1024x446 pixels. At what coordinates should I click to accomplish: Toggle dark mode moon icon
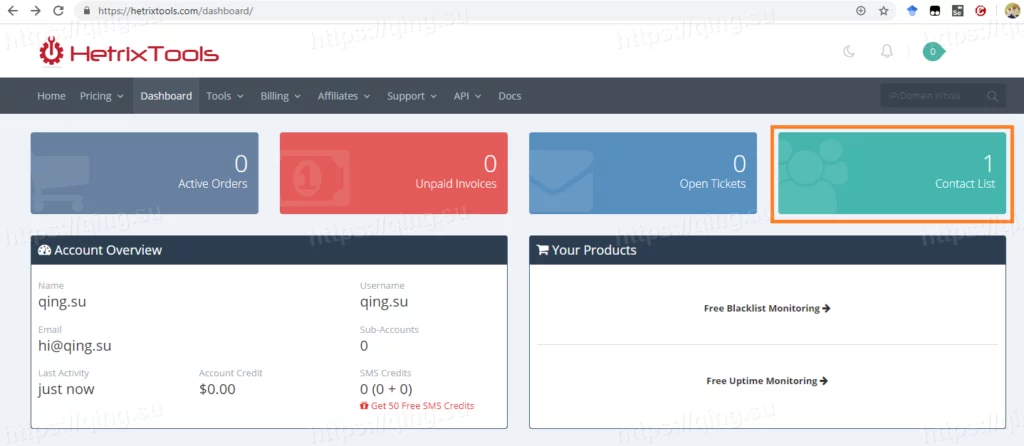[849, 52]
